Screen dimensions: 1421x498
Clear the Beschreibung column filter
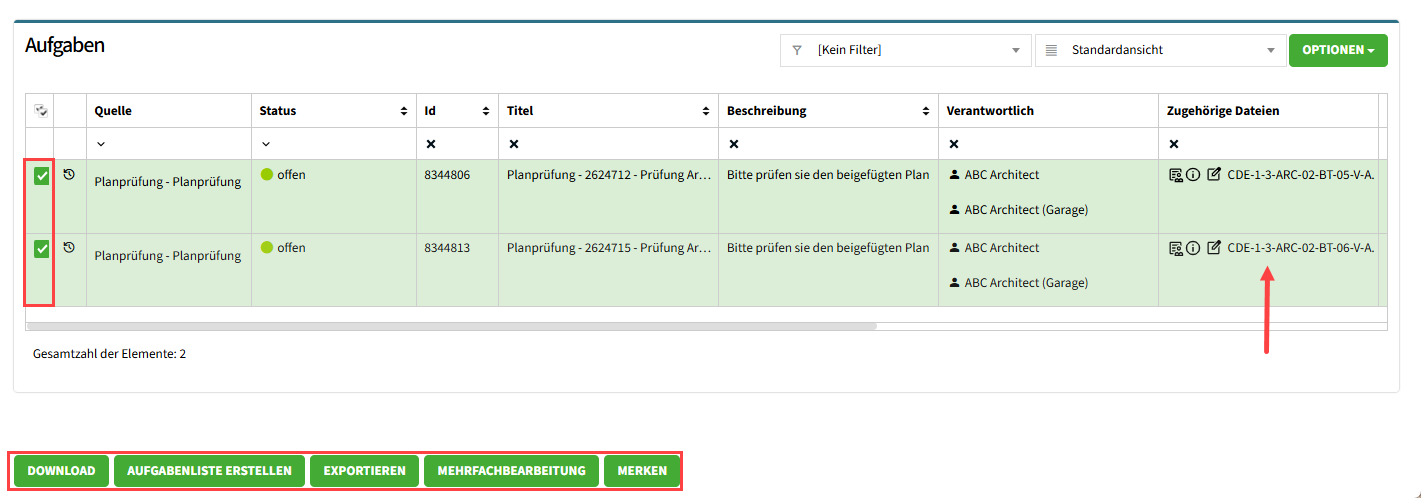(x=734, y=144)
